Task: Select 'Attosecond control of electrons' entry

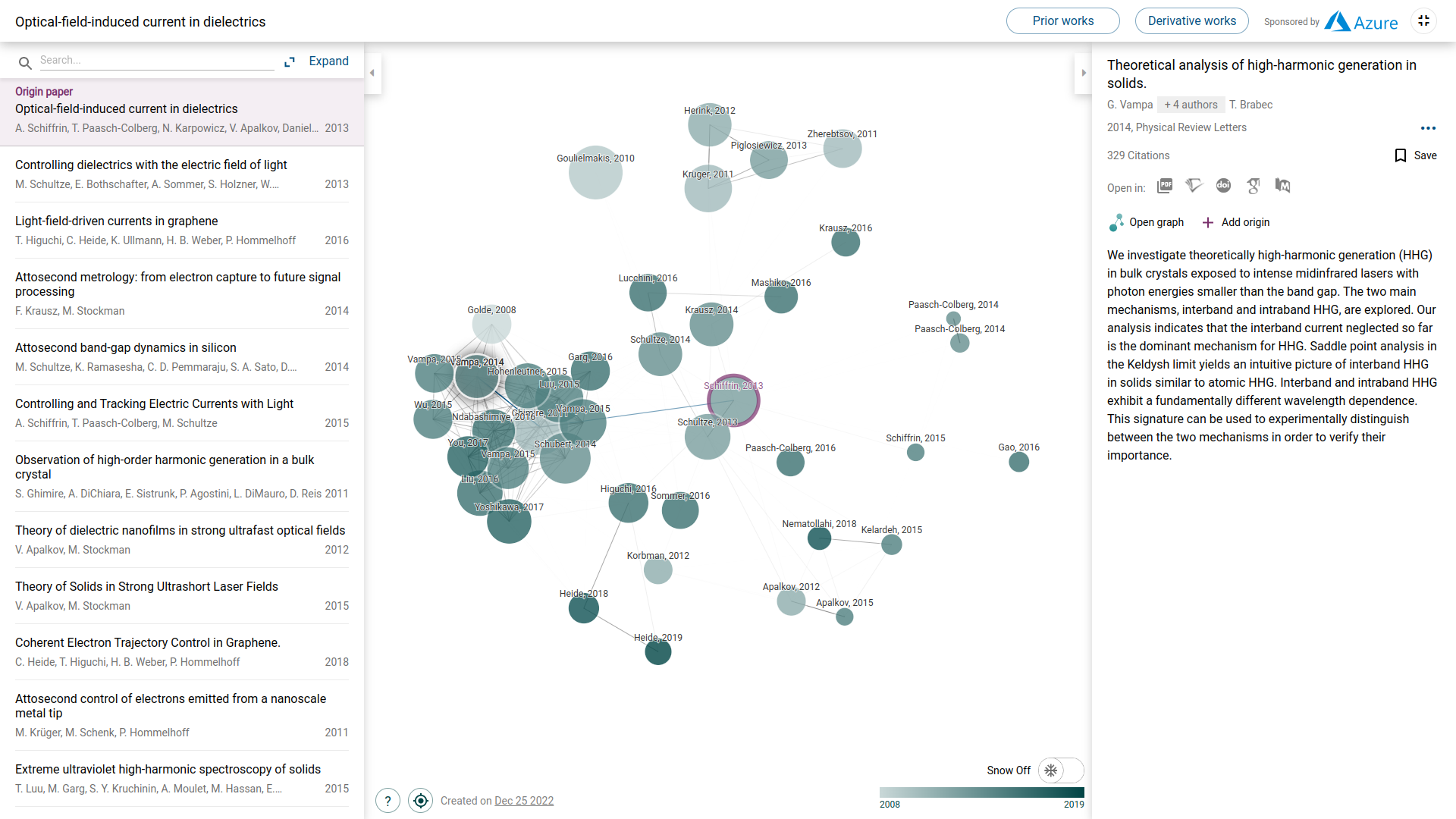Action: pos(182,715)
